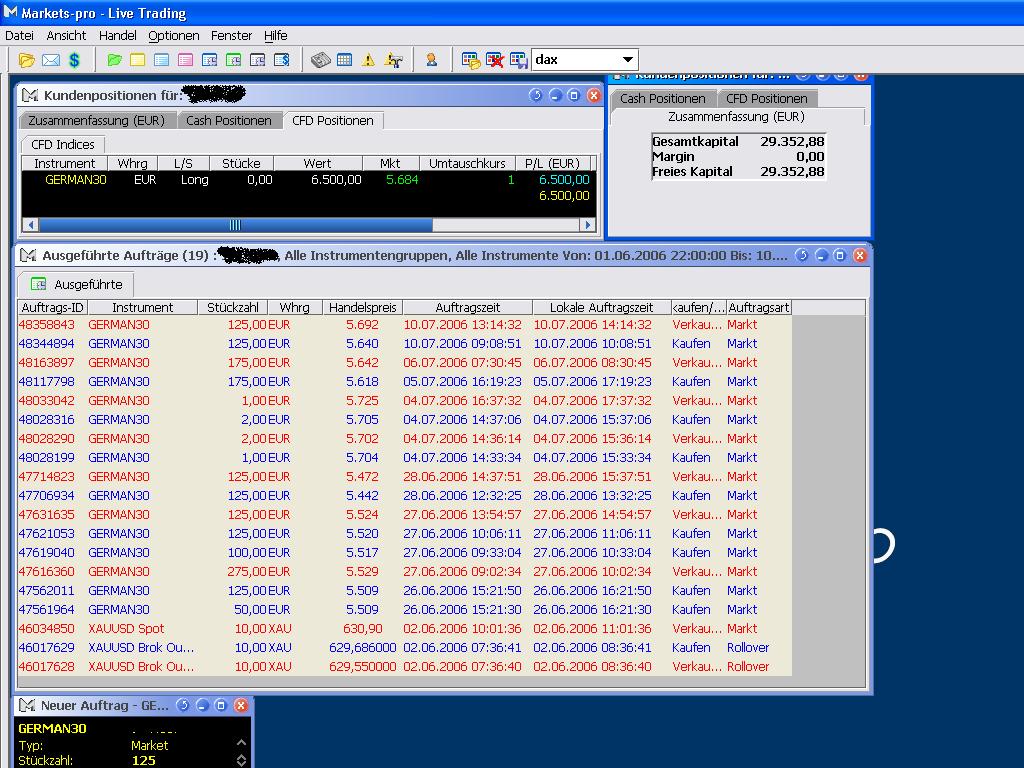Open the dax layout dropdown
Viewport: 1024px width, 768px height.
[627, 60]
